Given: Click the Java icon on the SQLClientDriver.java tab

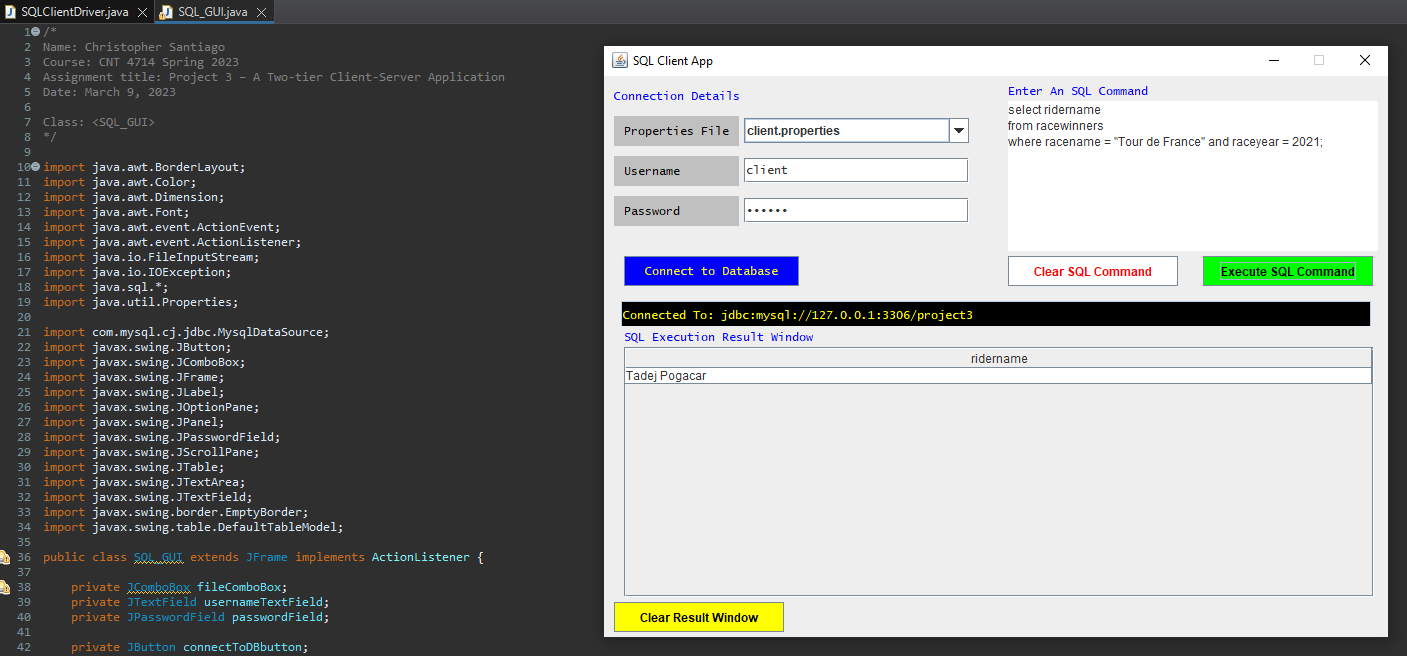Looking at the screenshot, I should (10, 12).
